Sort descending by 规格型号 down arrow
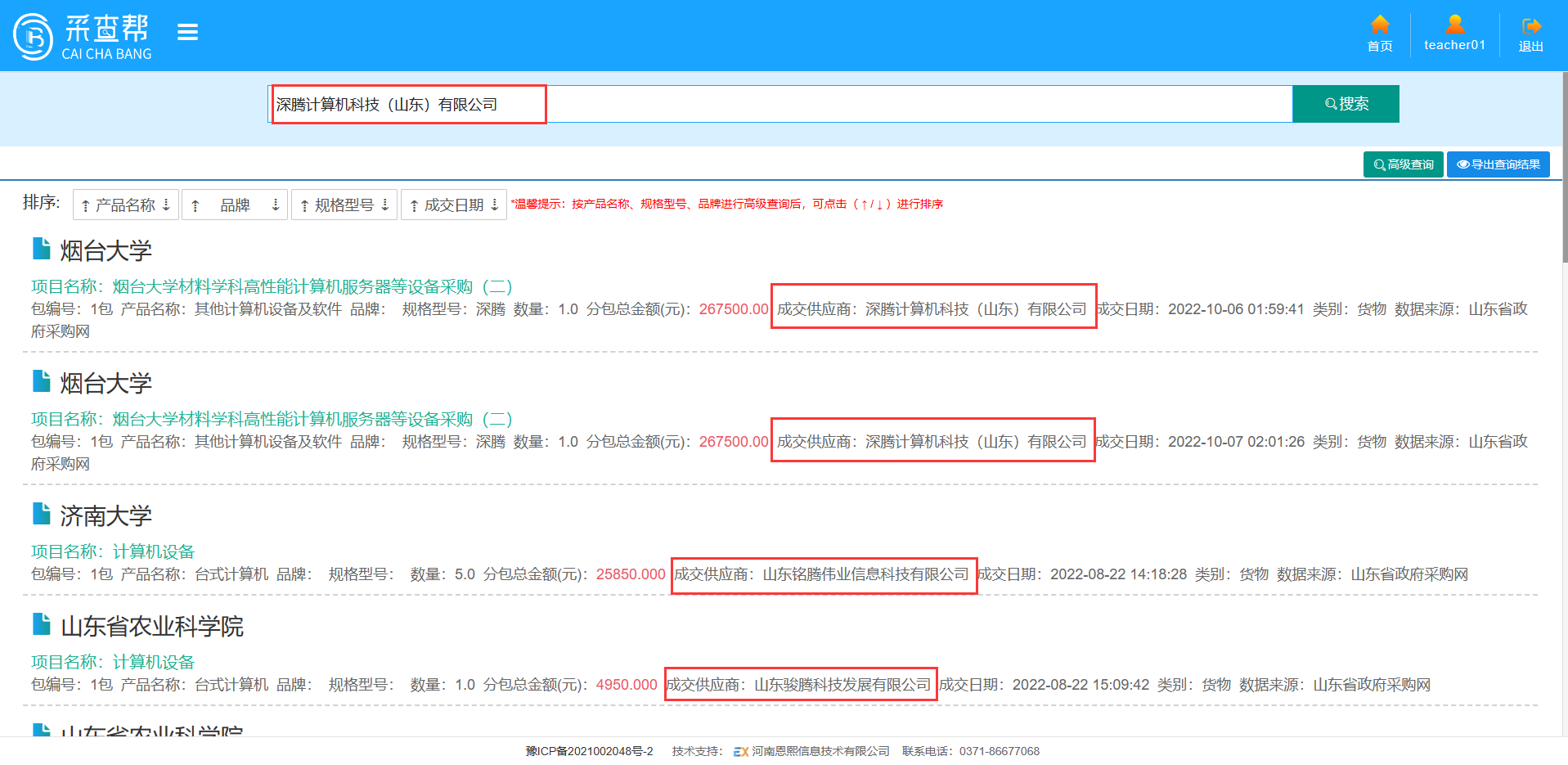This screenshot has width=1568, height=765. [x=385, y=205]
